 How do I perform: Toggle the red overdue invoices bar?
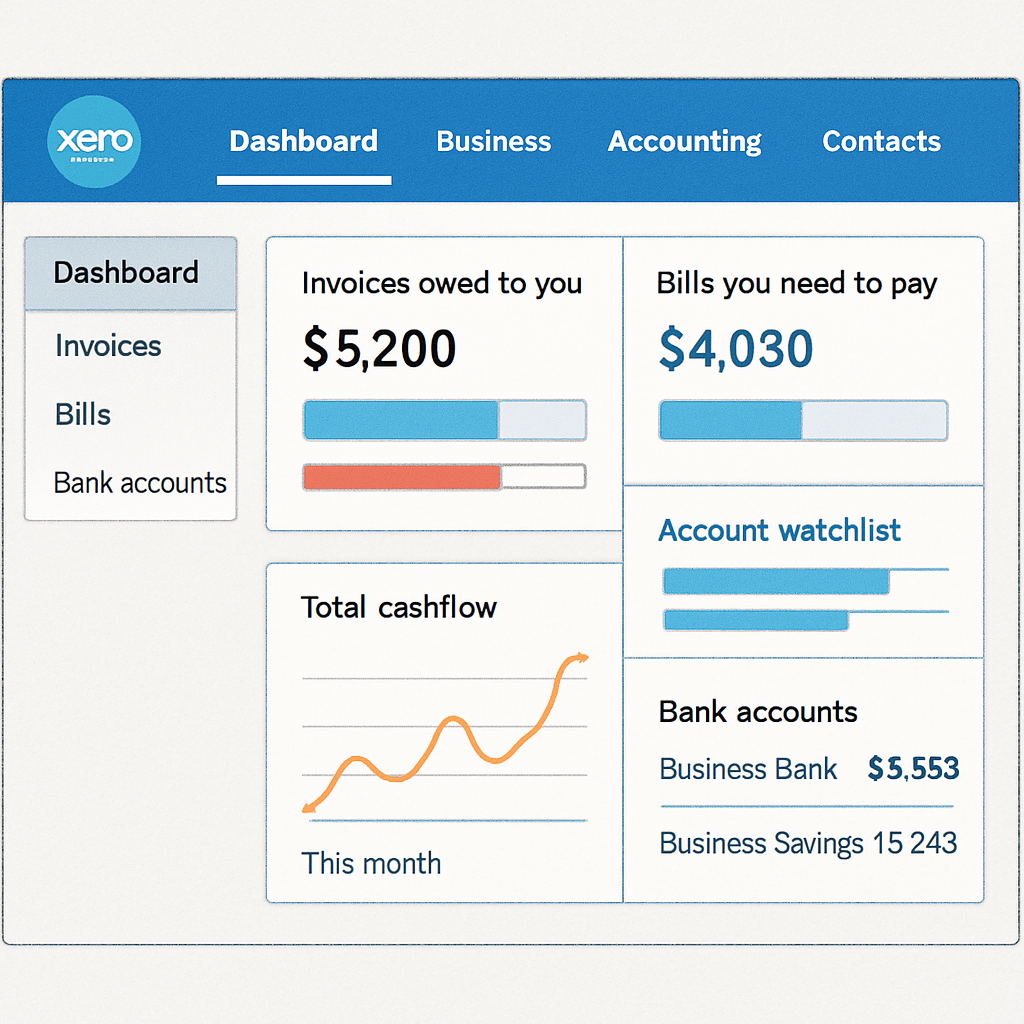[444, 477]
